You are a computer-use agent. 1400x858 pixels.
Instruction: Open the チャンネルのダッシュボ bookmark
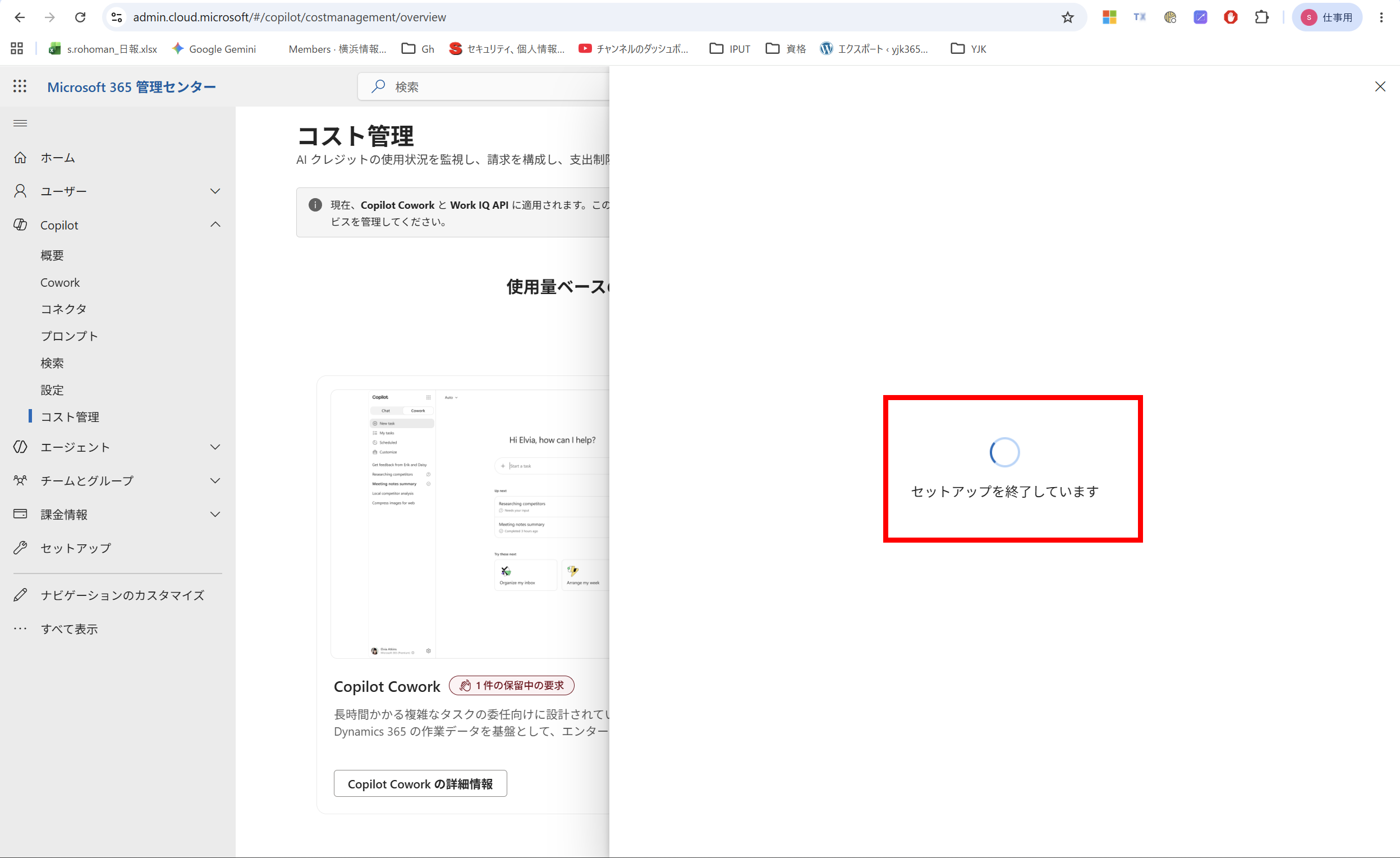click(x=633, y=49)
